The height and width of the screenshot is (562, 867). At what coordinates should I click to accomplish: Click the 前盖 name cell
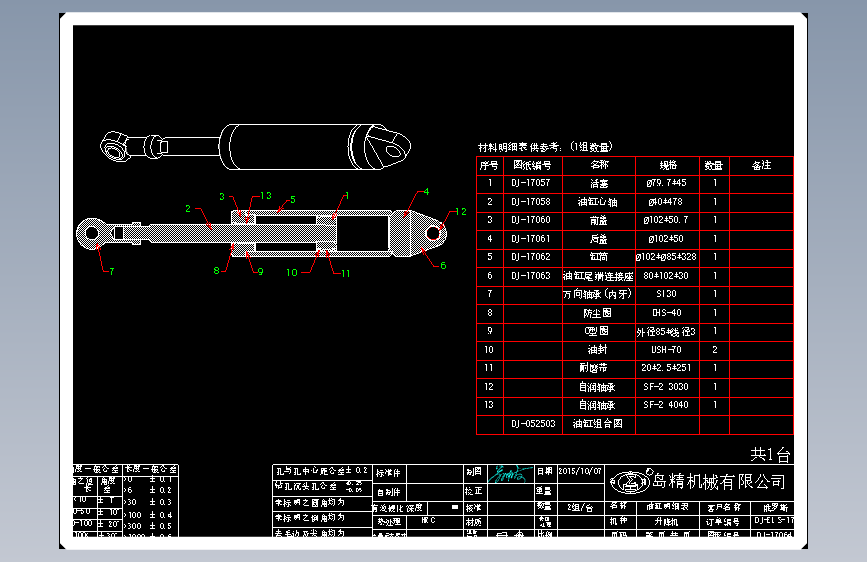click(x=598, y=220)
